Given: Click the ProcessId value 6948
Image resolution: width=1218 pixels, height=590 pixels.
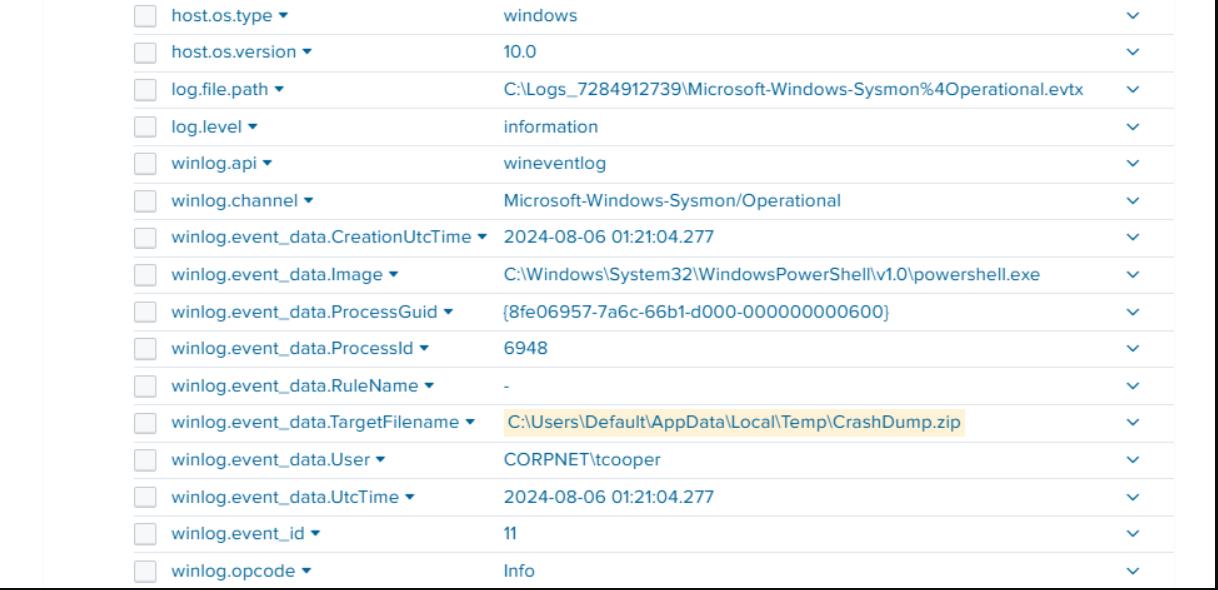Looking at the screenshot, I should pyautogui.click(x=526, y=349).
